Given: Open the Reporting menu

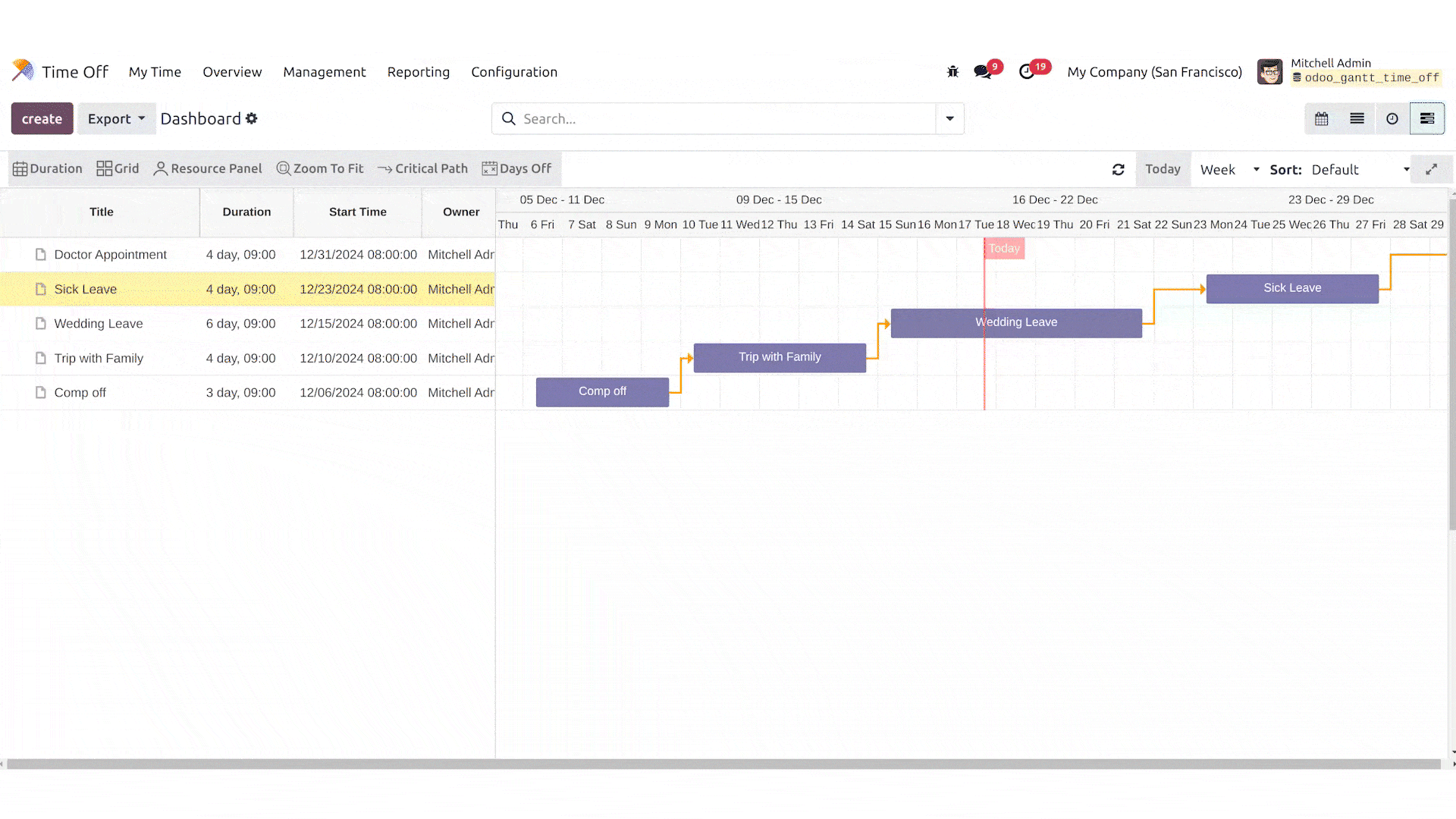Looking at the screenshot, I should coord(418,72).
